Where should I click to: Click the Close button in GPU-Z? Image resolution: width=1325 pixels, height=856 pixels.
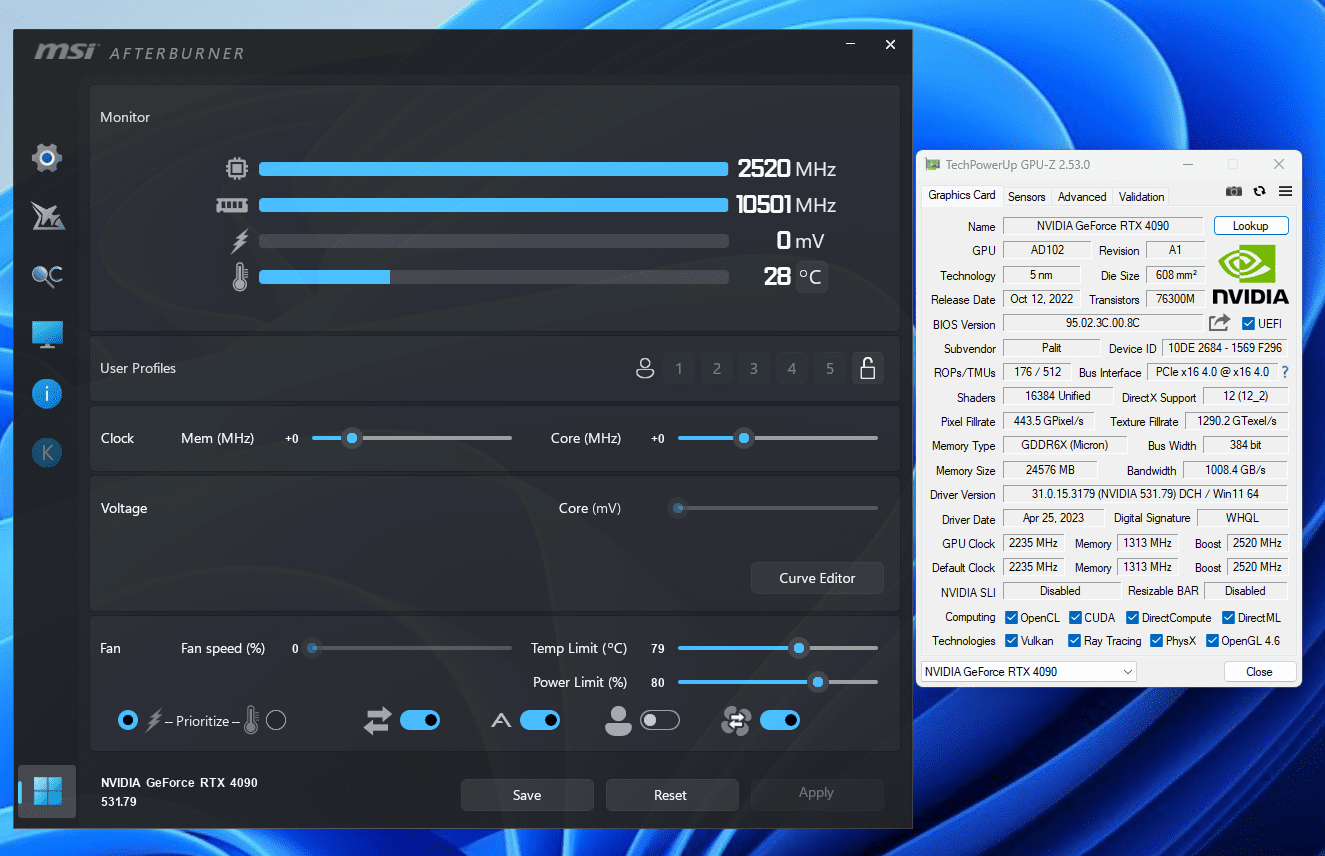[1260, 672]
